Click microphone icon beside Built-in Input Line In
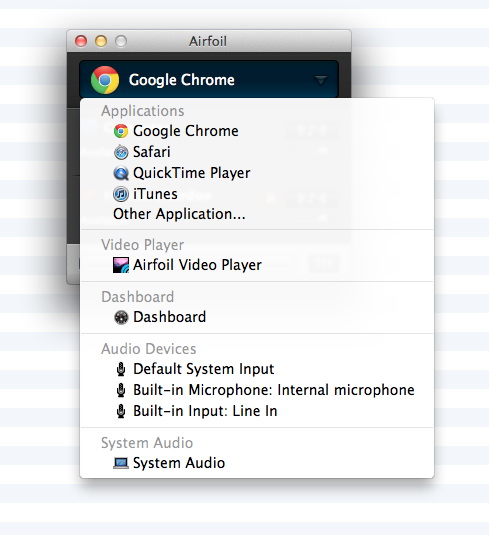Image resolution: width=489 pixels, height=535 pixels. (121, 411)
